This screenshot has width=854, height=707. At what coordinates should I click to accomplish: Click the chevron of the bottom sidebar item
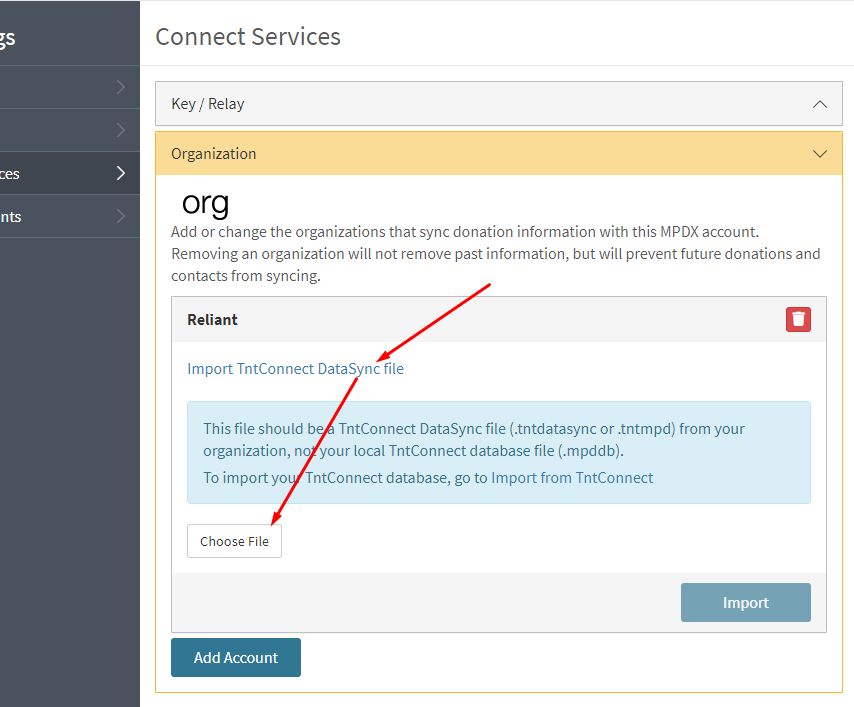(x=121, y=216)
